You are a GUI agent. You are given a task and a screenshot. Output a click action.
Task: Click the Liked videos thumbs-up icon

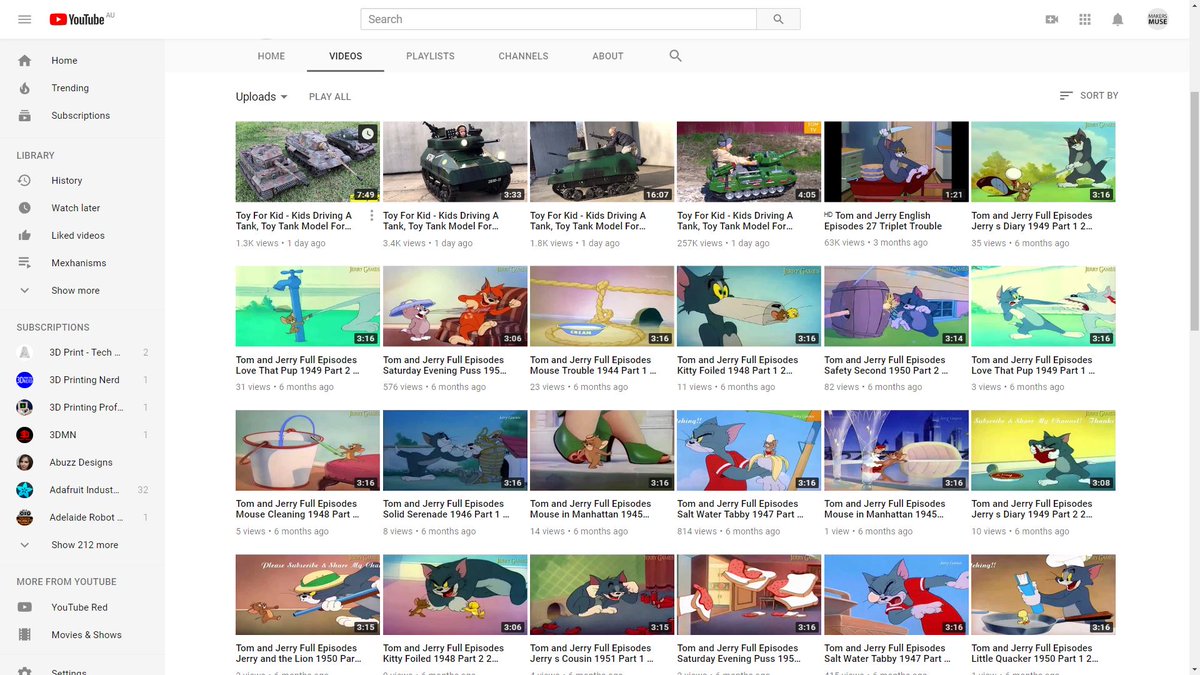click(25, 235)
